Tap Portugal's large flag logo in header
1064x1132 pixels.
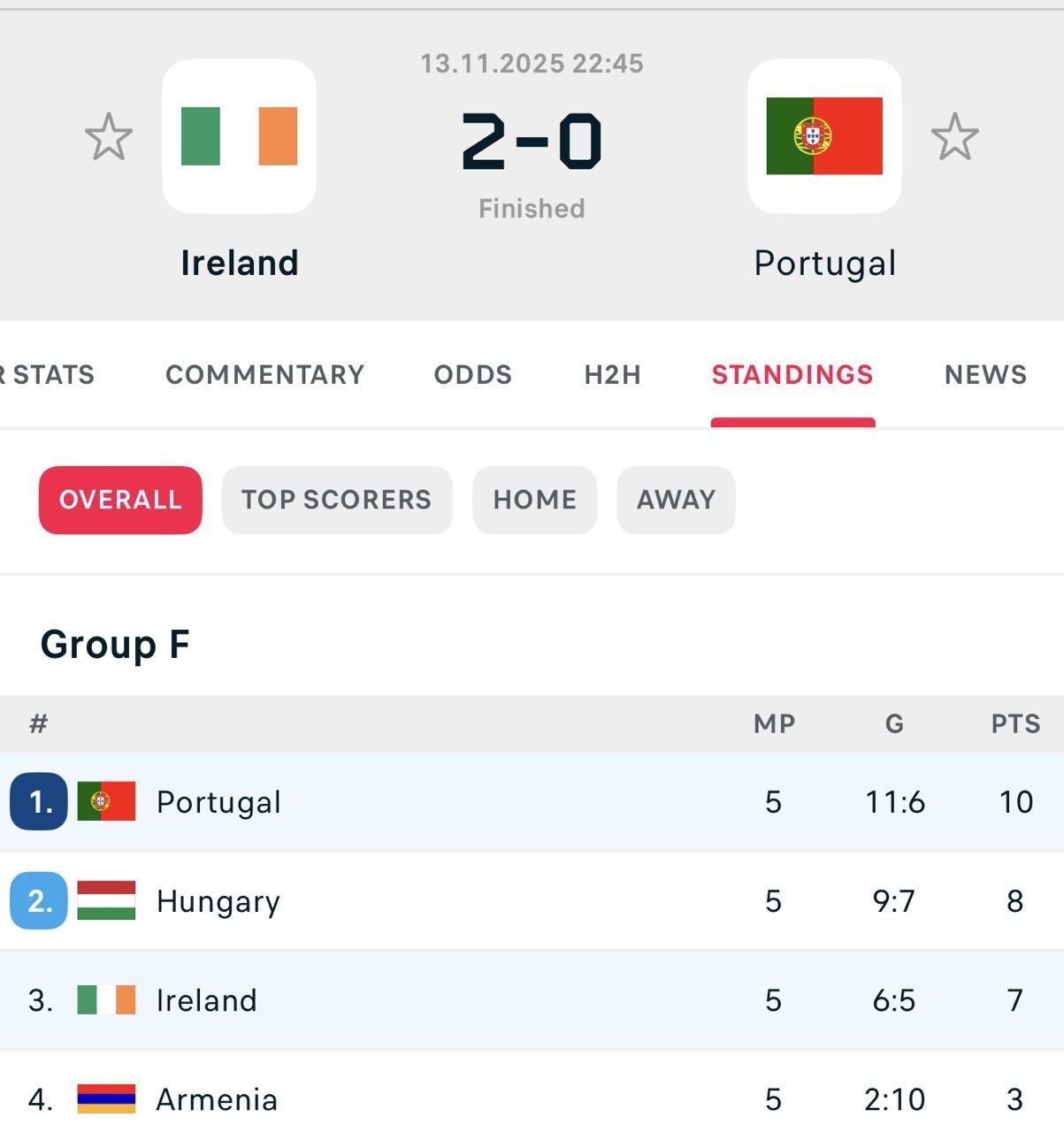[x=824, y=136]
